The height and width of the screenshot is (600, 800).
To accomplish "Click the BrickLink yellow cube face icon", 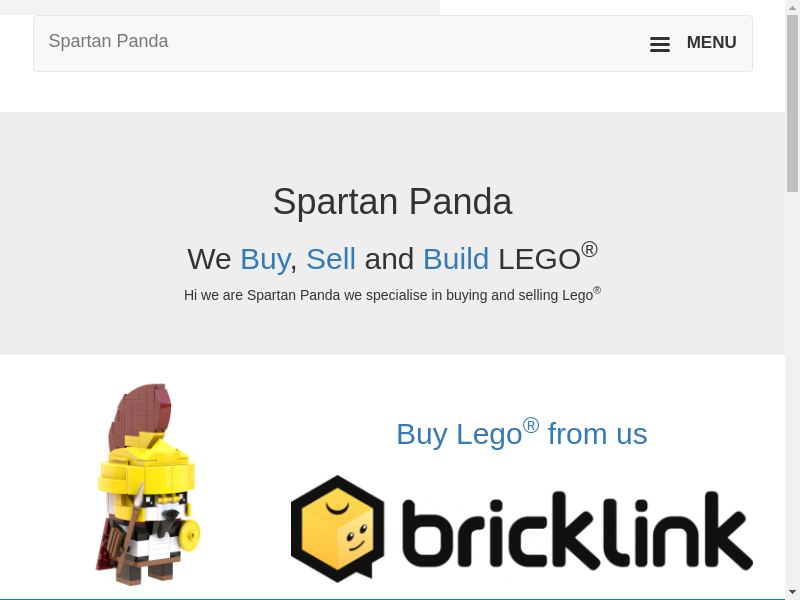I will click(337, 528).
